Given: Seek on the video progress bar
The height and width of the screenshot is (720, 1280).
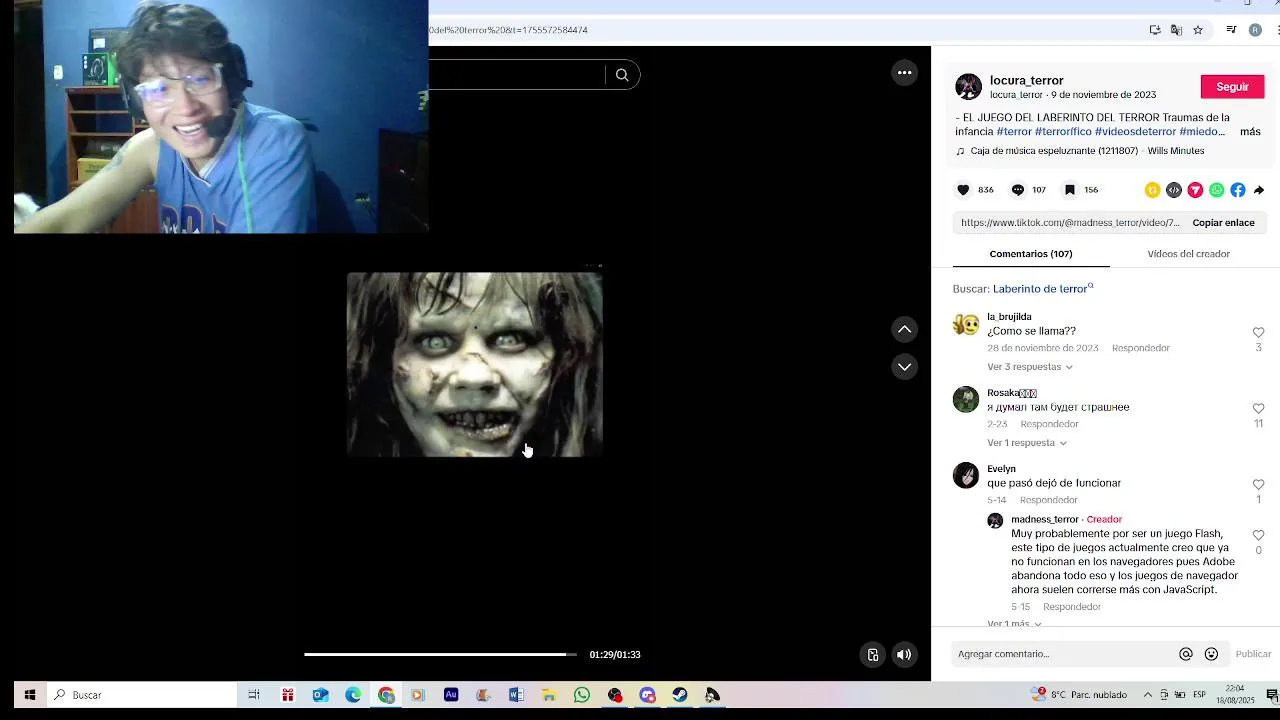Looking at the screenshot, I should click(441, 654).
